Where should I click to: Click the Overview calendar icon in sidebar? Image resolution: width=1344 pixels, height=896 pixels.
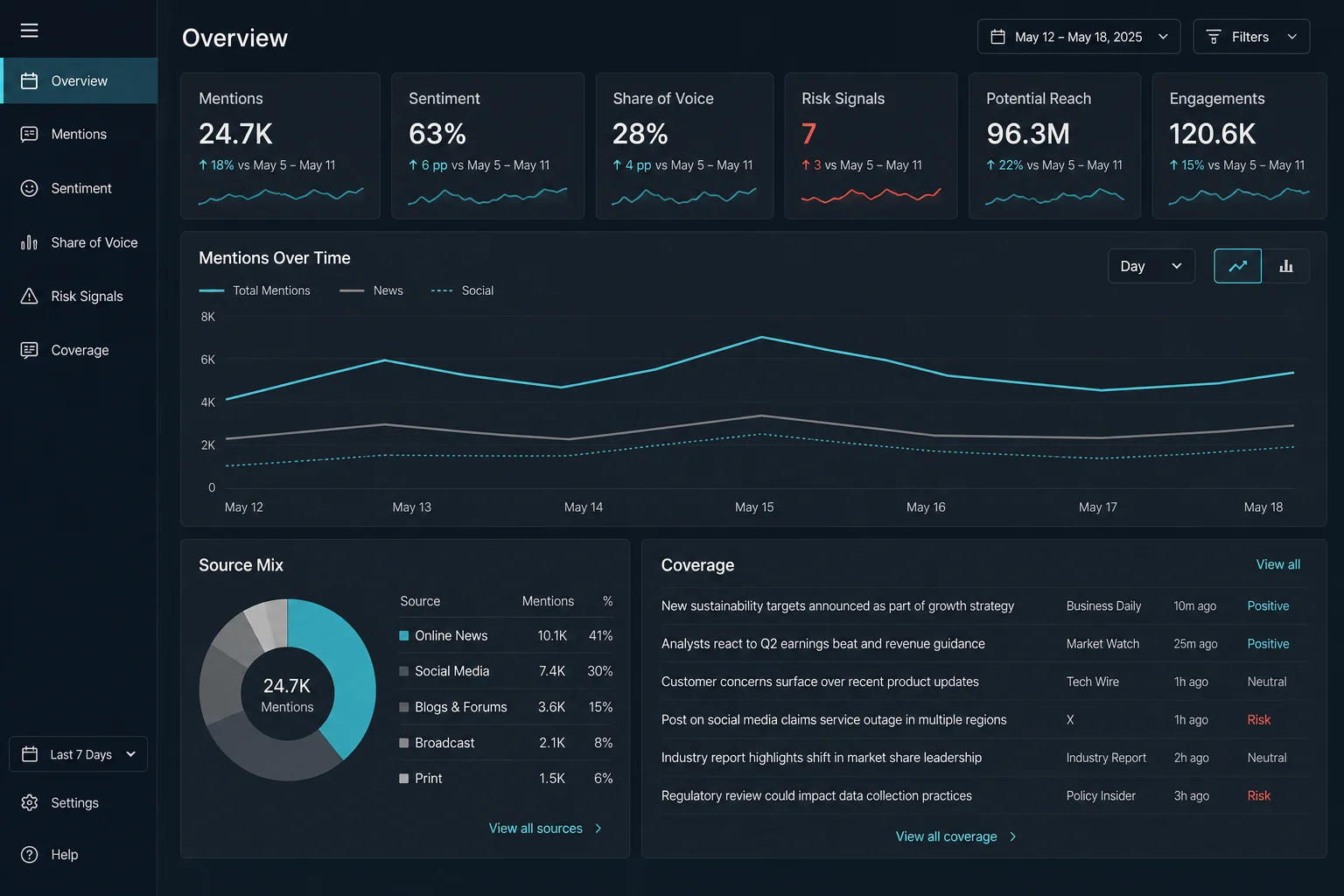pyautogui.click(x=29, y=80)
